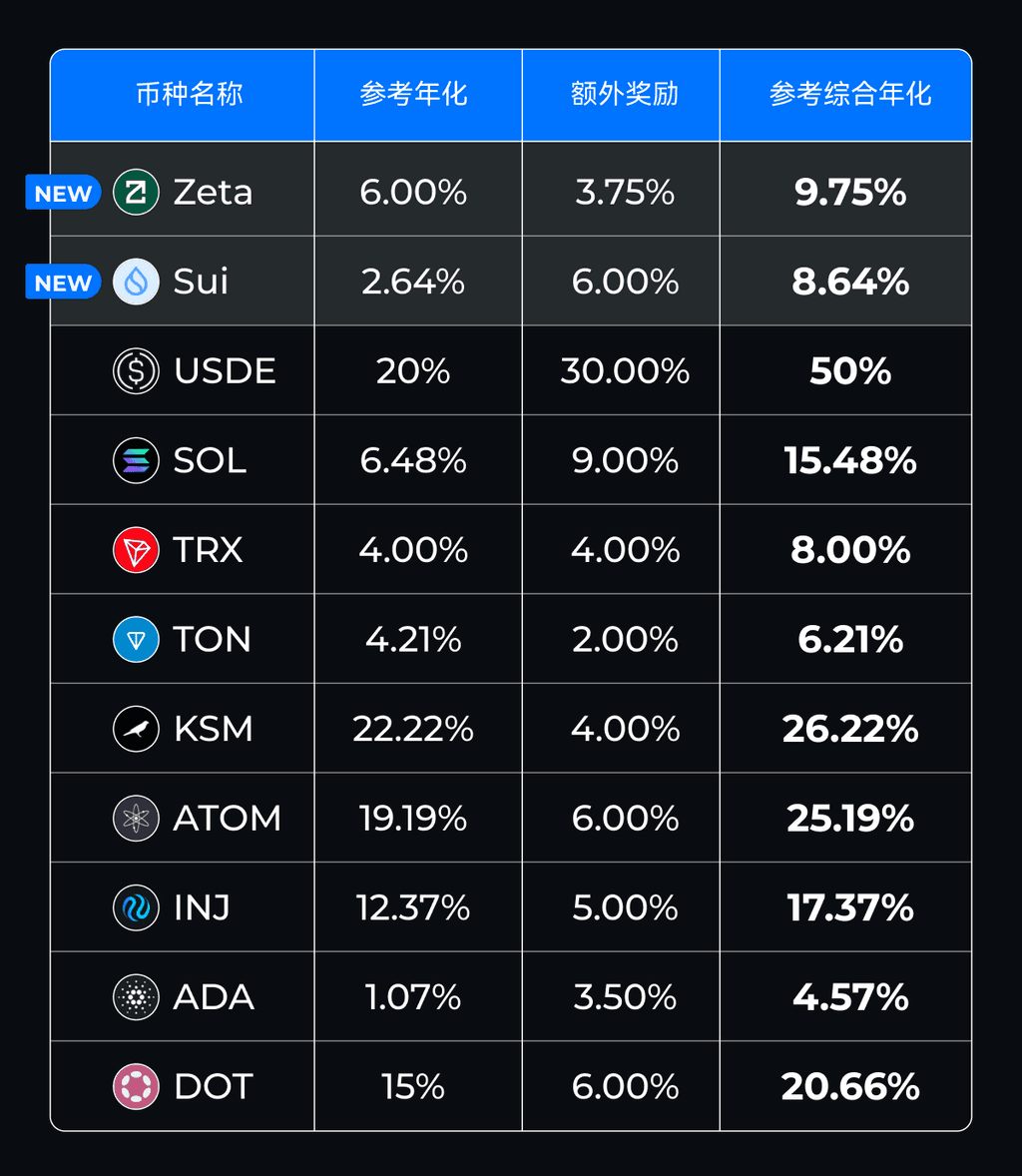
Task: Click the blue TON coin icon
Action: (136, 640)
